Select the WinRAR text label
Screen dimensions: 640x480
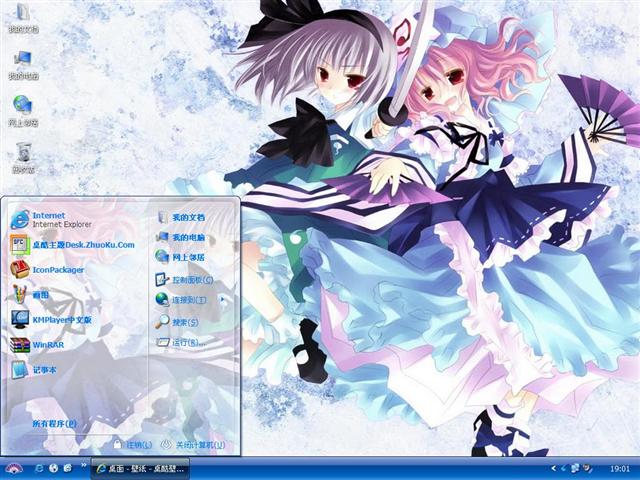point(48,345)
